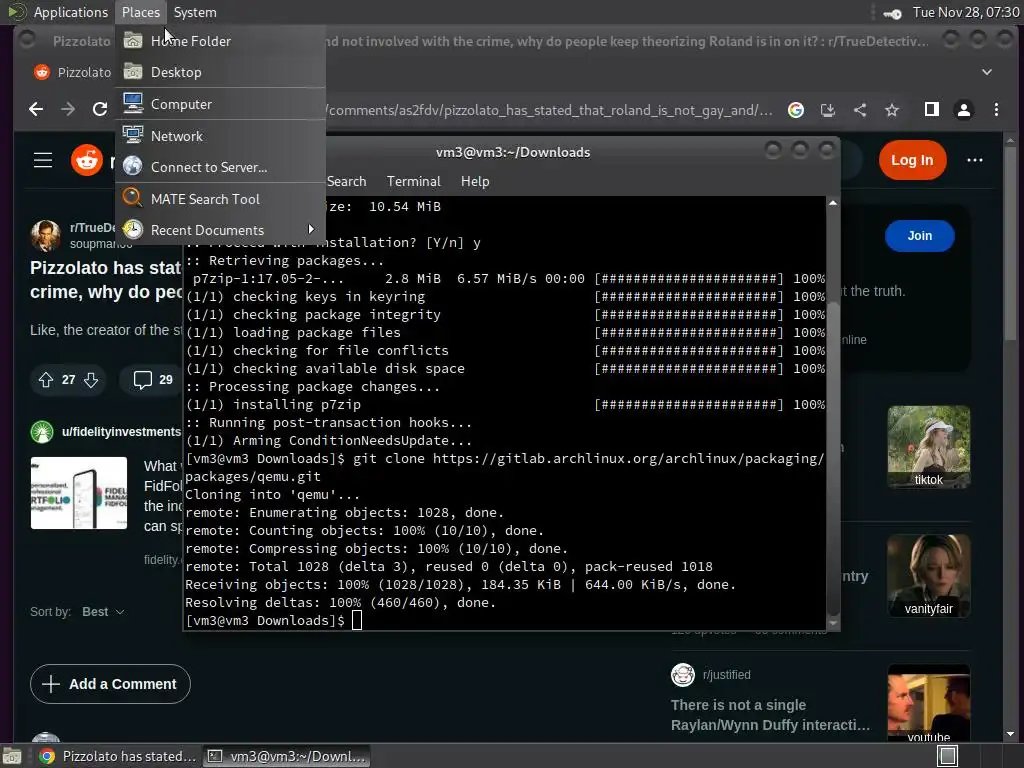Share this page icon in Chrome
This screenshot has height=768, width=1024.
pyautogui.click(x=860, y=110)
